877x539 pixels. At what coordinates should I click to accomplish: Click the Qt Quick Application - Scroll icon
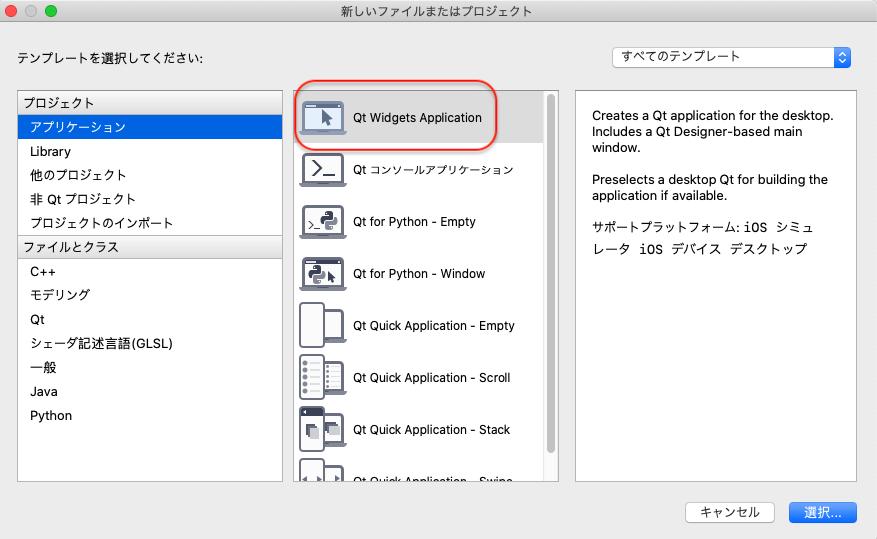pyautogui.click(x=323, y=377)
